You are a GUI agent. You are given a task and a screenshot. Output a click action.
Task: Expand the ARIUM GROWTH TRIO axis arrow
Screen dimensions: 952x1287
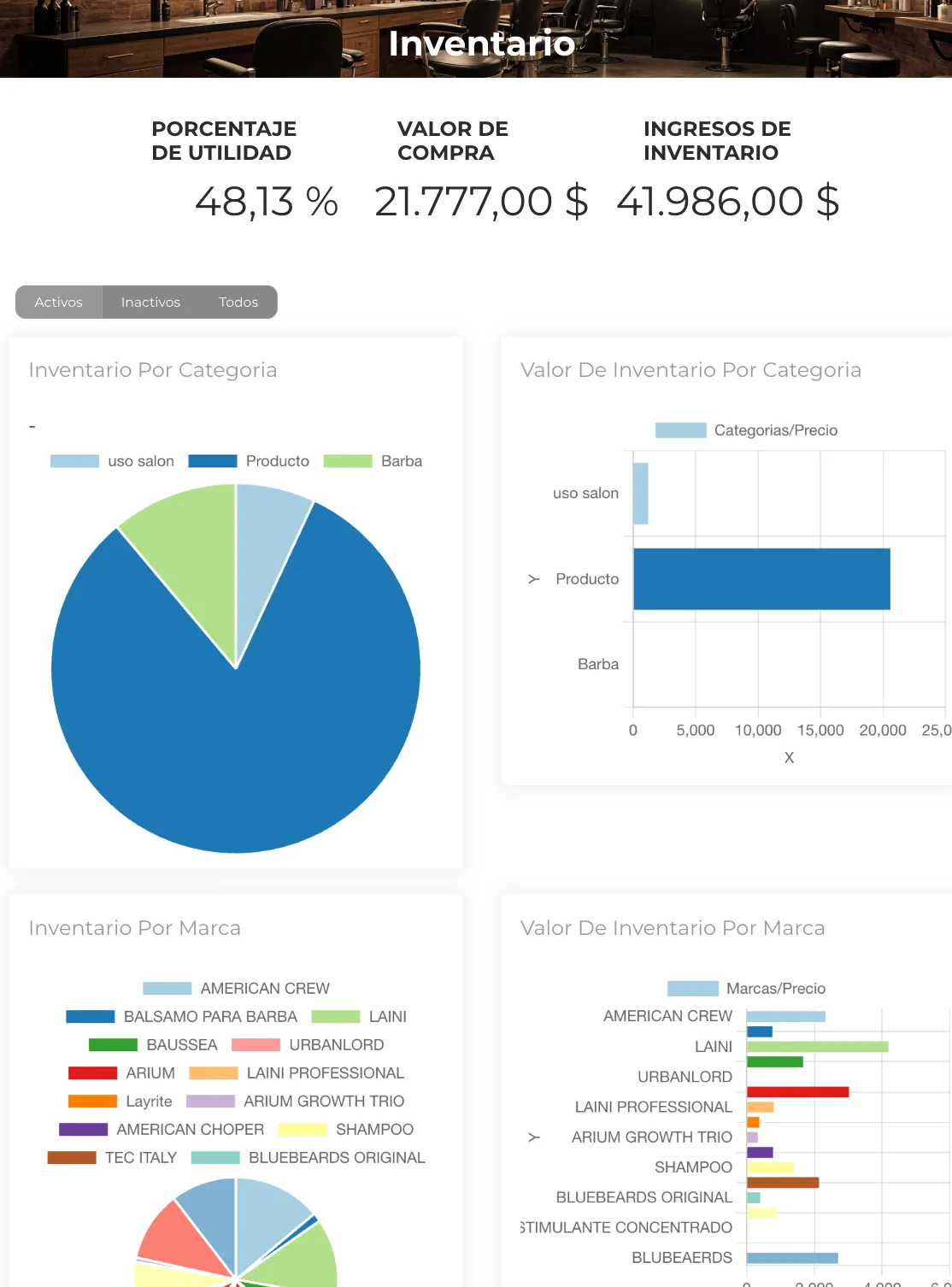tap(533, 1137)
